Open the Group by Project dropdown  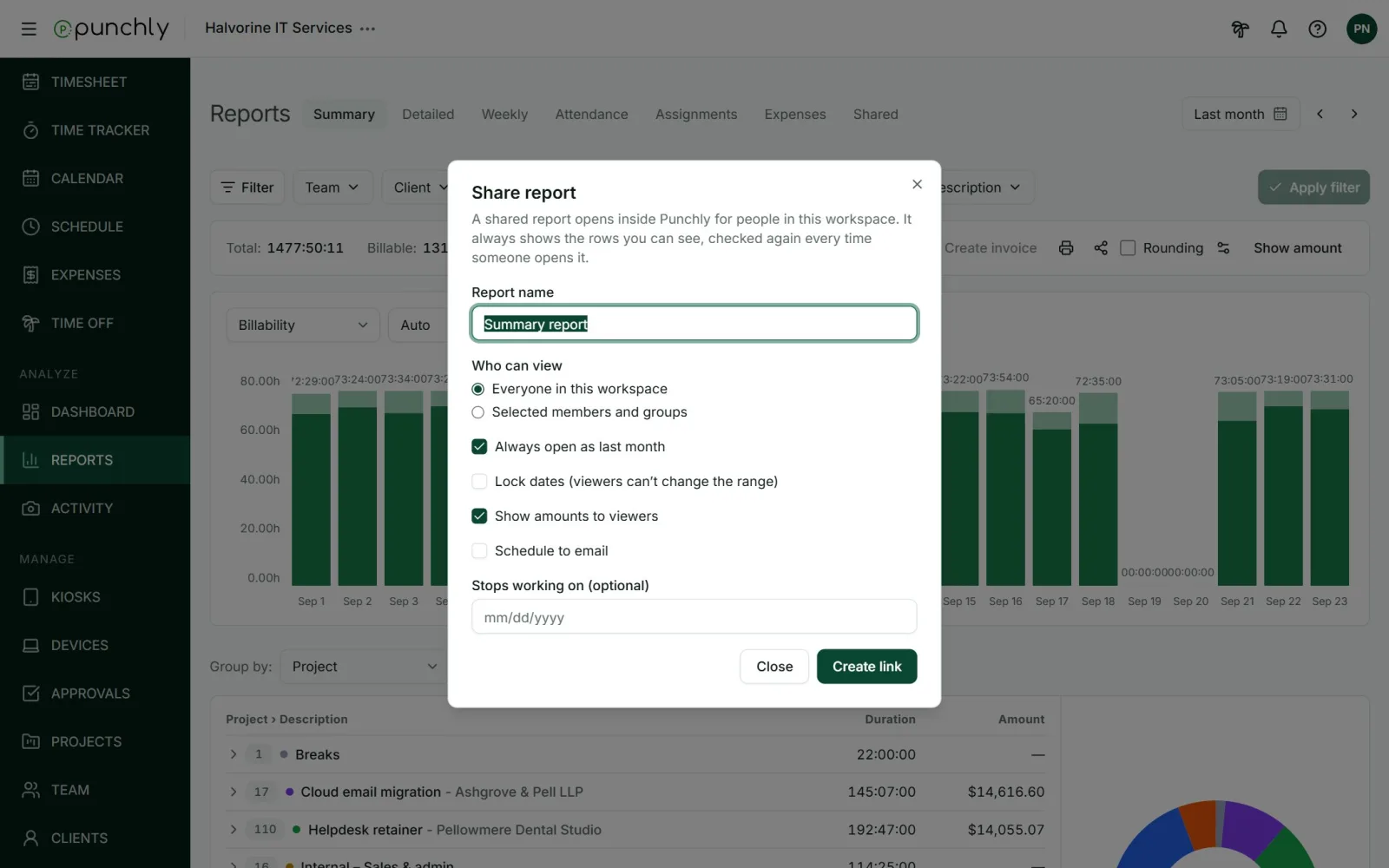pos(365,667)
